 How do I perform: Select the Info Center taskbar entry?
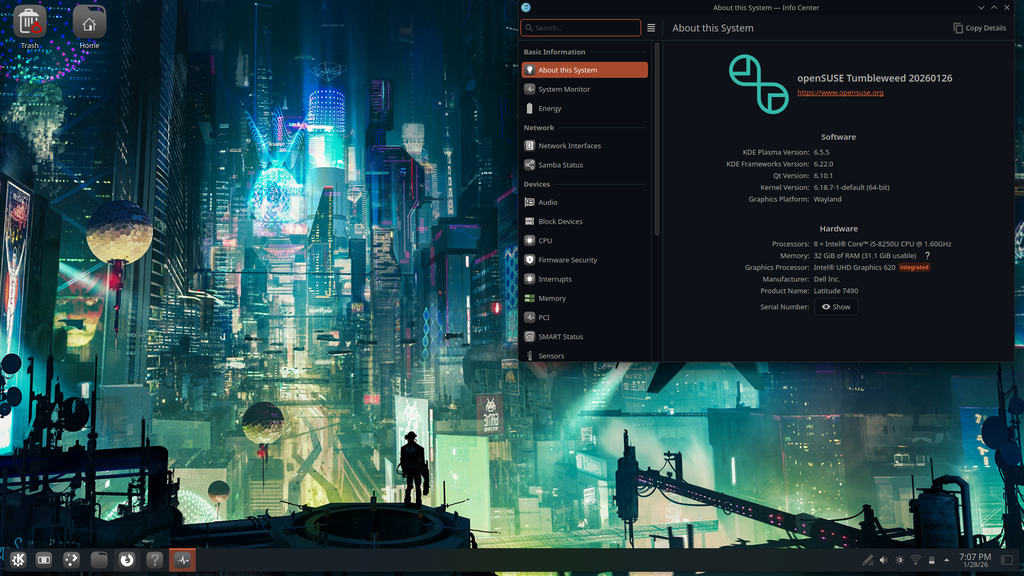(182, 560)
